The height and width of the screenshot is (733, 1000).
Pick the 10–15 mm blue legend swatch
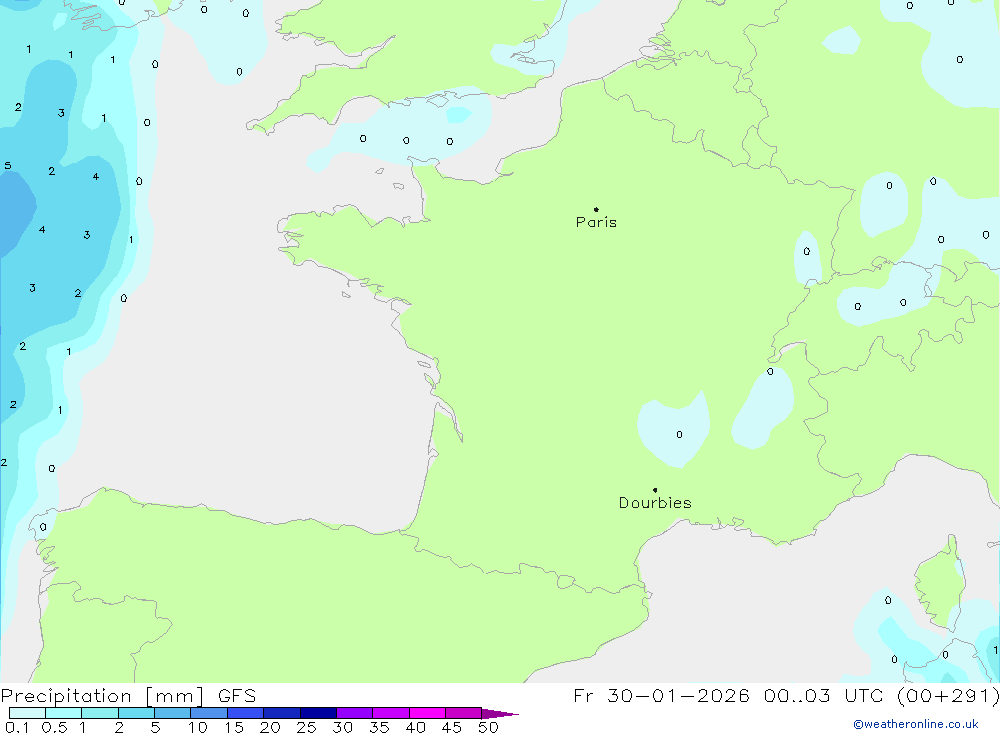tap(209, 713)
